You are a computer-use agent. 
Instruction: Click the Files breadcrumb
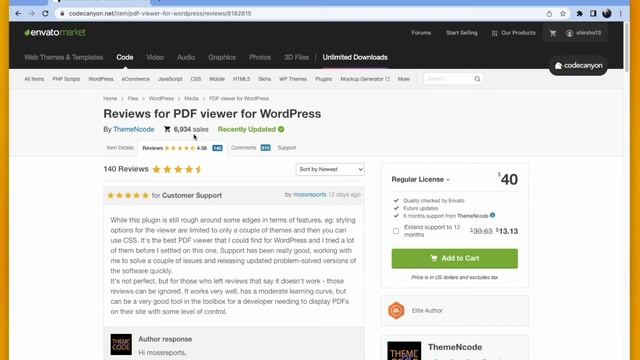[x=133, y=98]
